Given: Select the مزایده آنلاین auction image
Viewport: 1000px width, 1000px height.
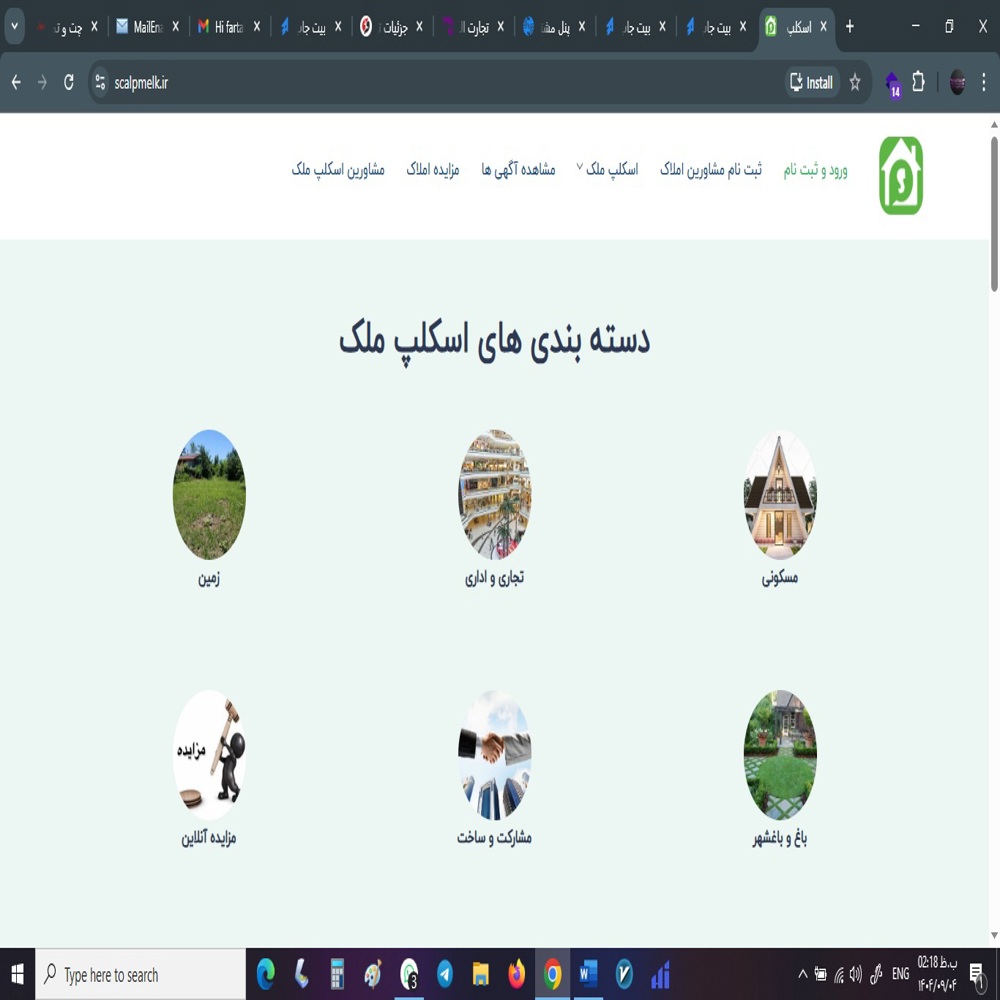Looking at the screenshot, I should (x=209, y=755).
